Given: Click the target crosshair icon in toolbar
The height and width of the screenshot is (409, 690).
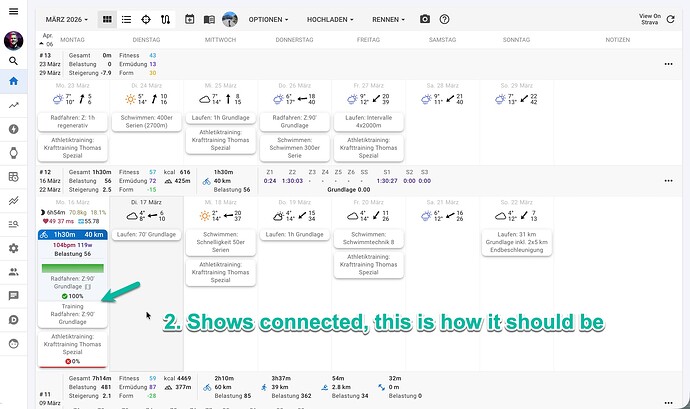Looking at the screenshot, I should tap(145, 19).
